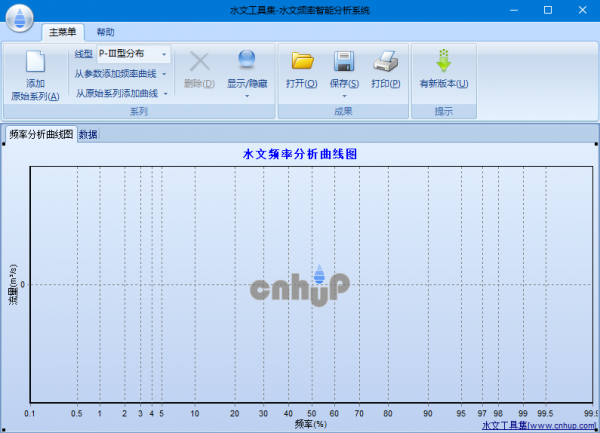
Task: Expand the arrow under show/hide button
Action: click(x=246, y=96)
